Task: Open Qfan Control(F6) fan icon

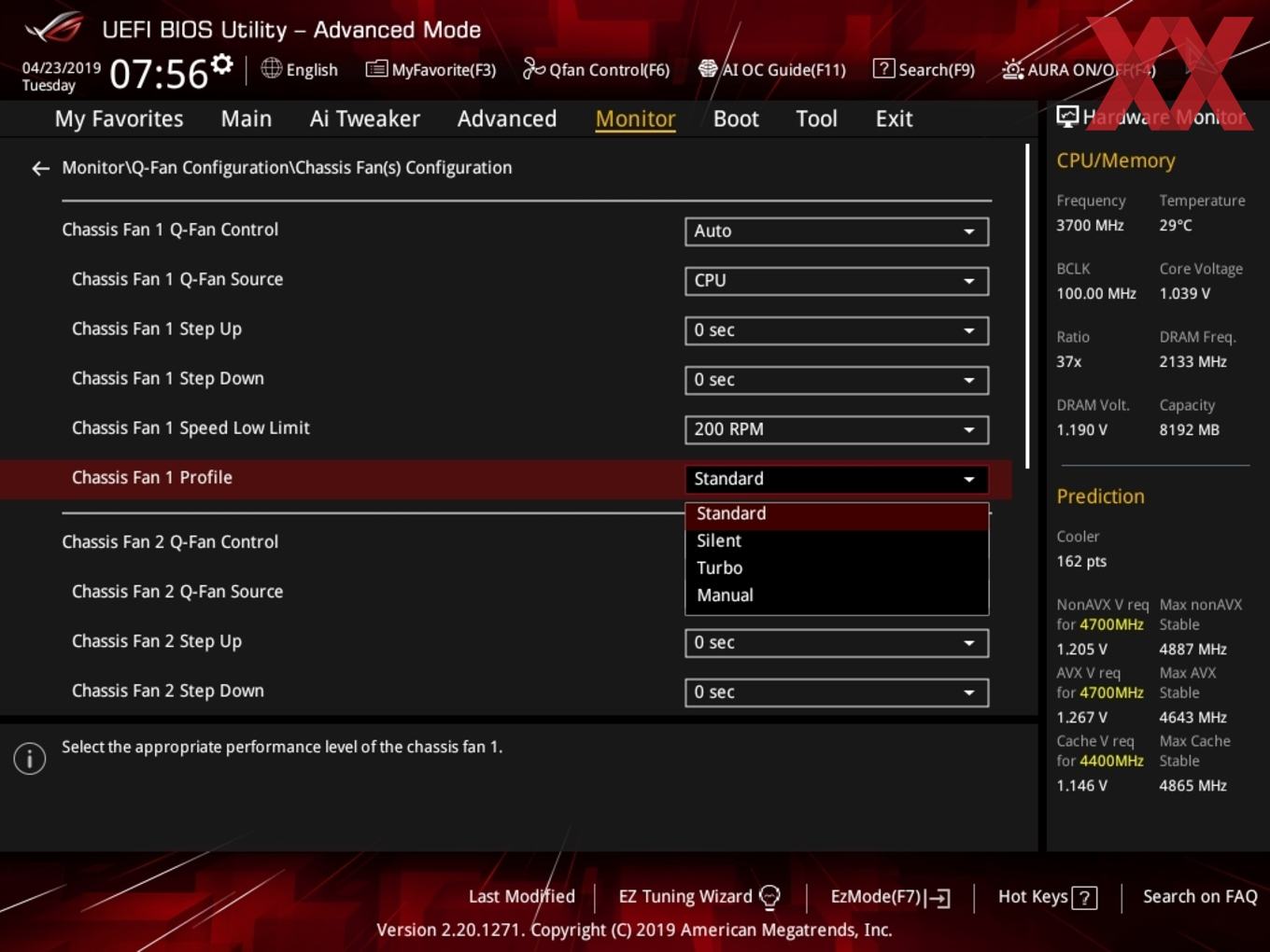Action: pos(533,68)
